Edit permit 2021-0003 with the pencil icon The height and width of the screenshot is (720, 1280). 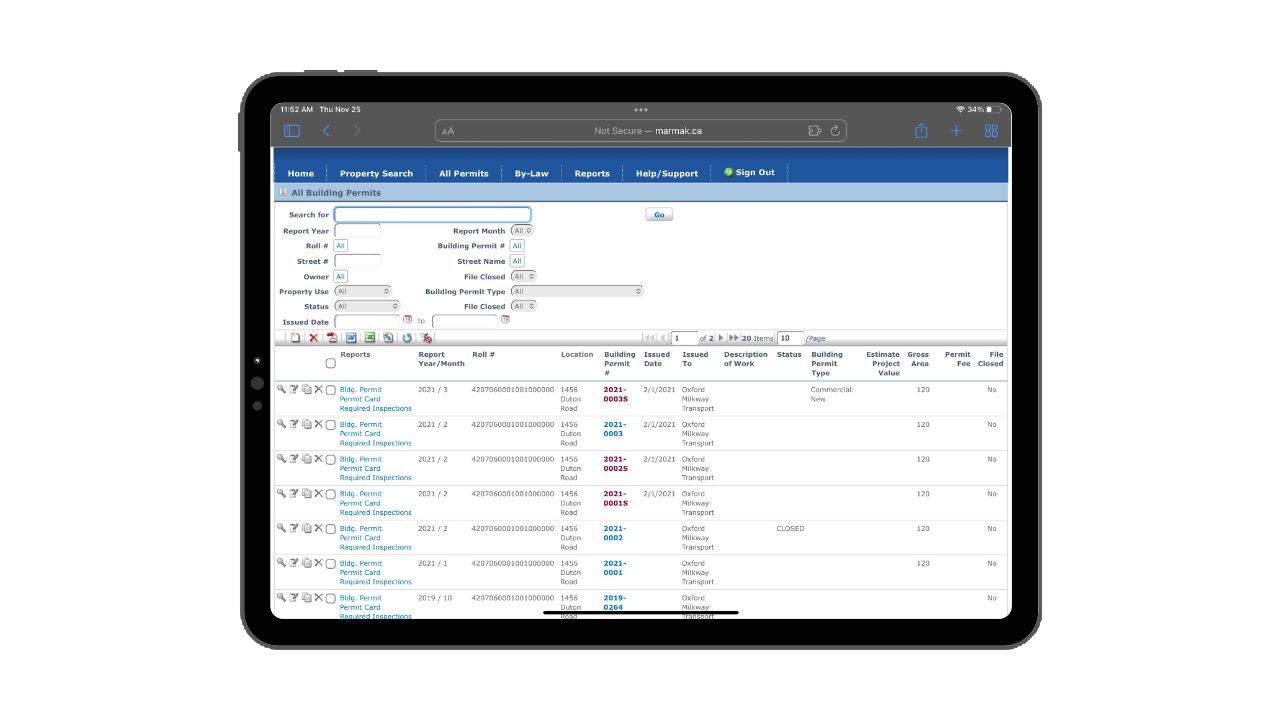point(294,424)
